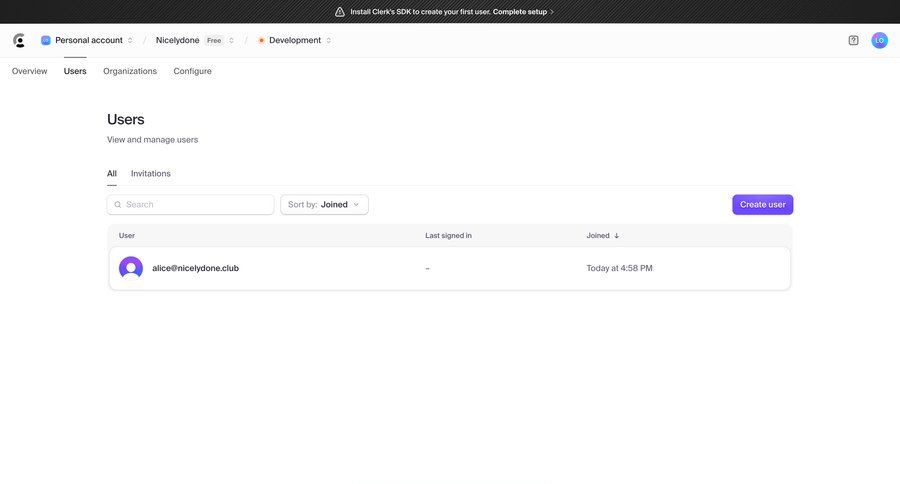Open the Configure tab
900x484 pixels.
192,71
